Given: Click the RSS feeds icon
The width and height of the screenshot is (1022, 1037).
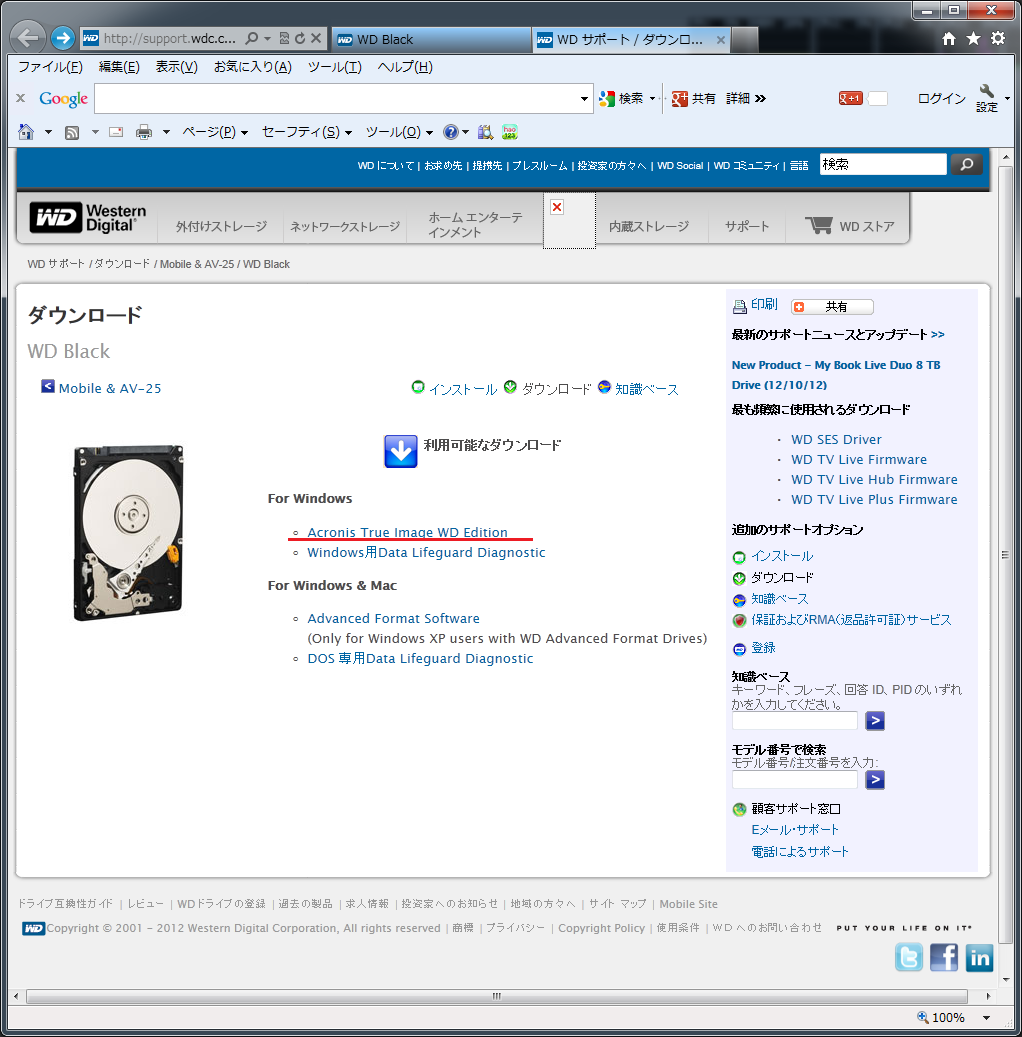Looking at the screenshot, I should (72, 132).
